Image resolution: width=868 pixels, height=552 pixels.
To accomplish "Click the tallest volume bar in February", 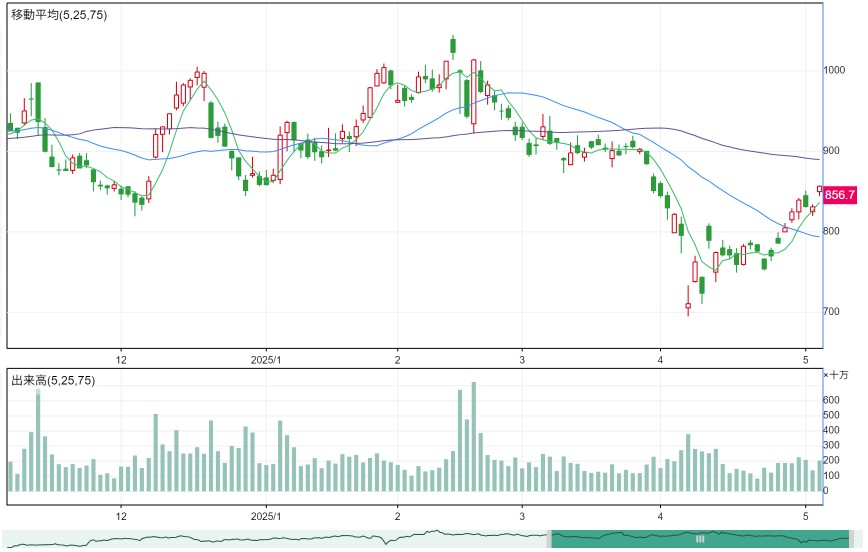I will (474, 436).
